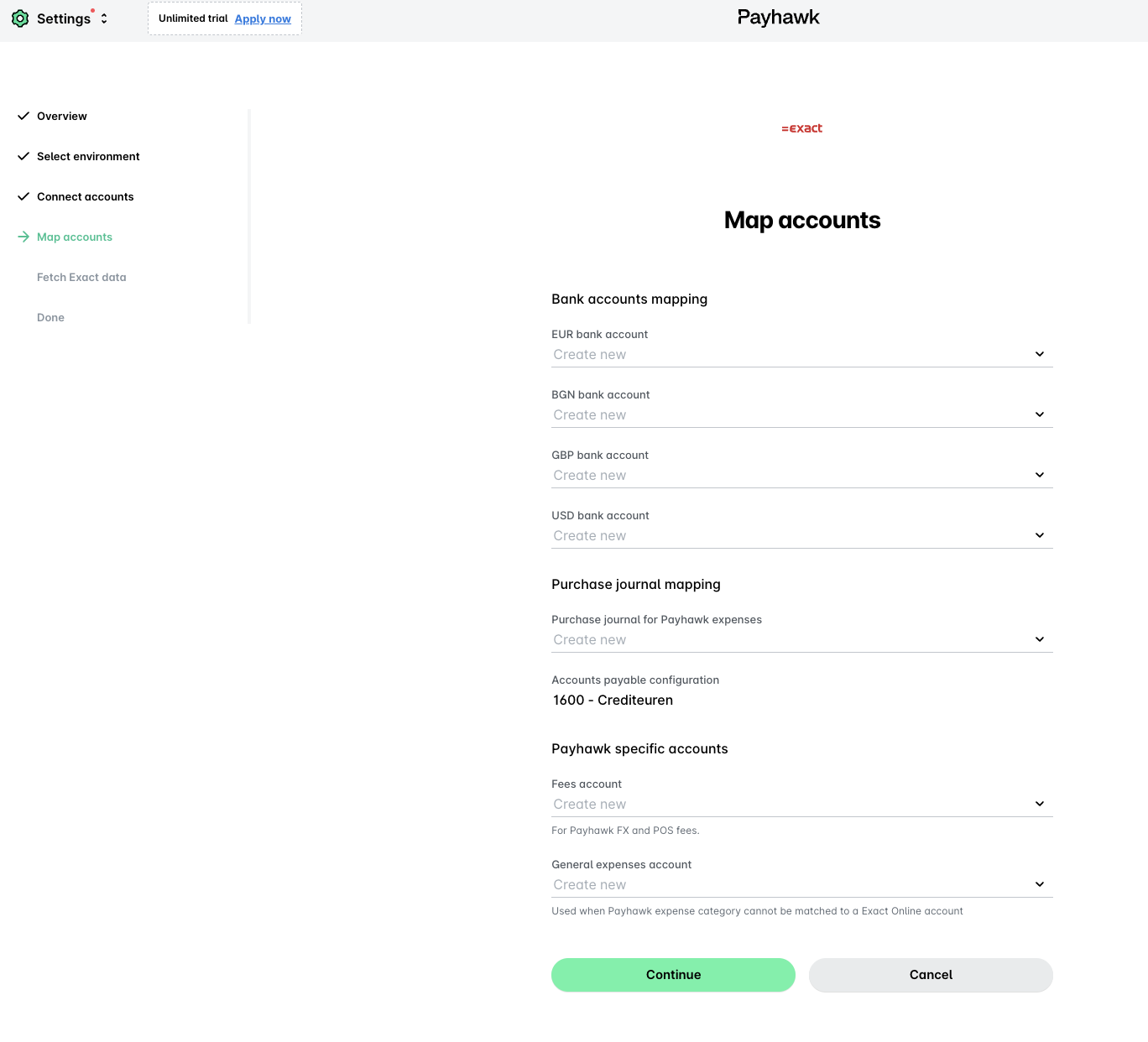This screenshot has height=1042, width=1148.
Task: Click the GBP bank account field
Action: click(x=802, y=476)
